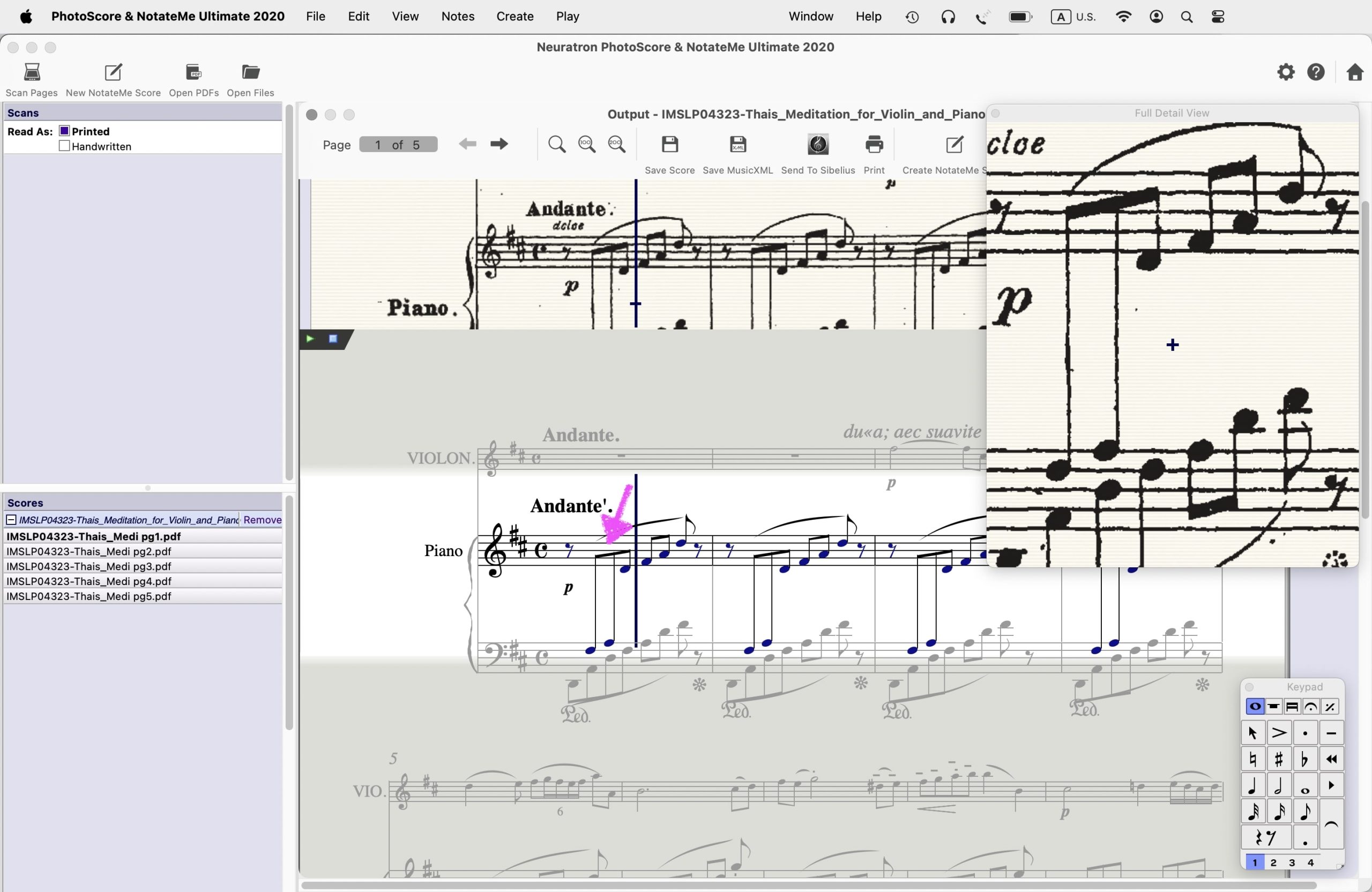The image size is (1372, 892).
Task: Open New NotateMe Score
Action: [113, 73]
